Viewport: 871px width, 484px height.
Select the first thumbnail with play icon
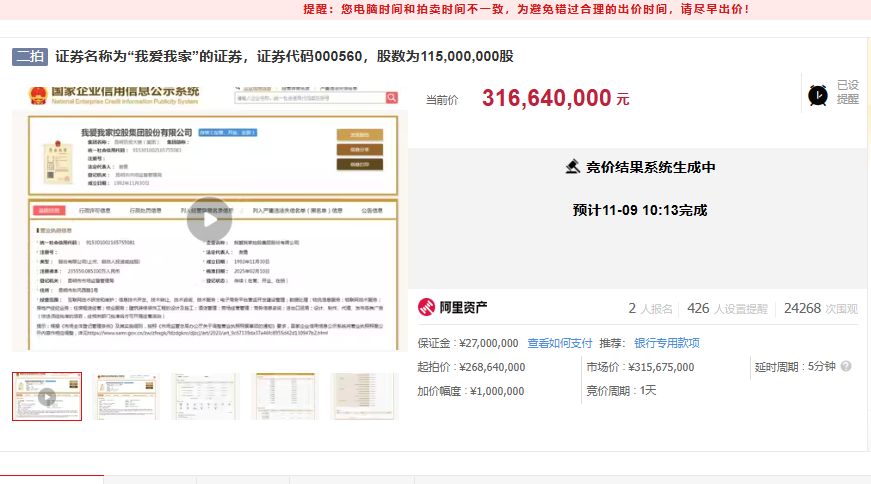coord(47,396)
